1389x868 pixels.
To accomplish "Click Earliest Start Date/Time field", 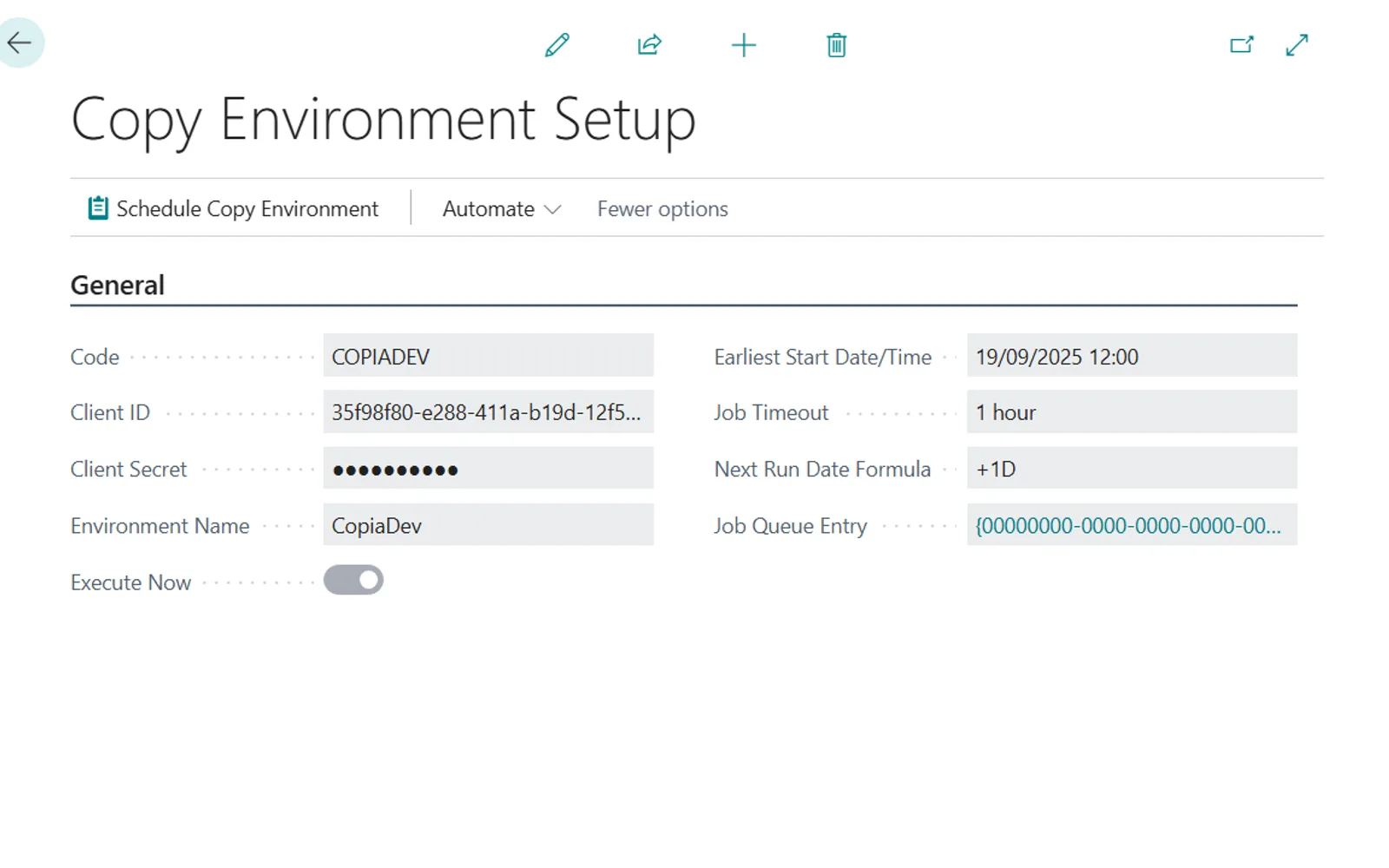I will pyautogui.click(x=1132, y=356).
